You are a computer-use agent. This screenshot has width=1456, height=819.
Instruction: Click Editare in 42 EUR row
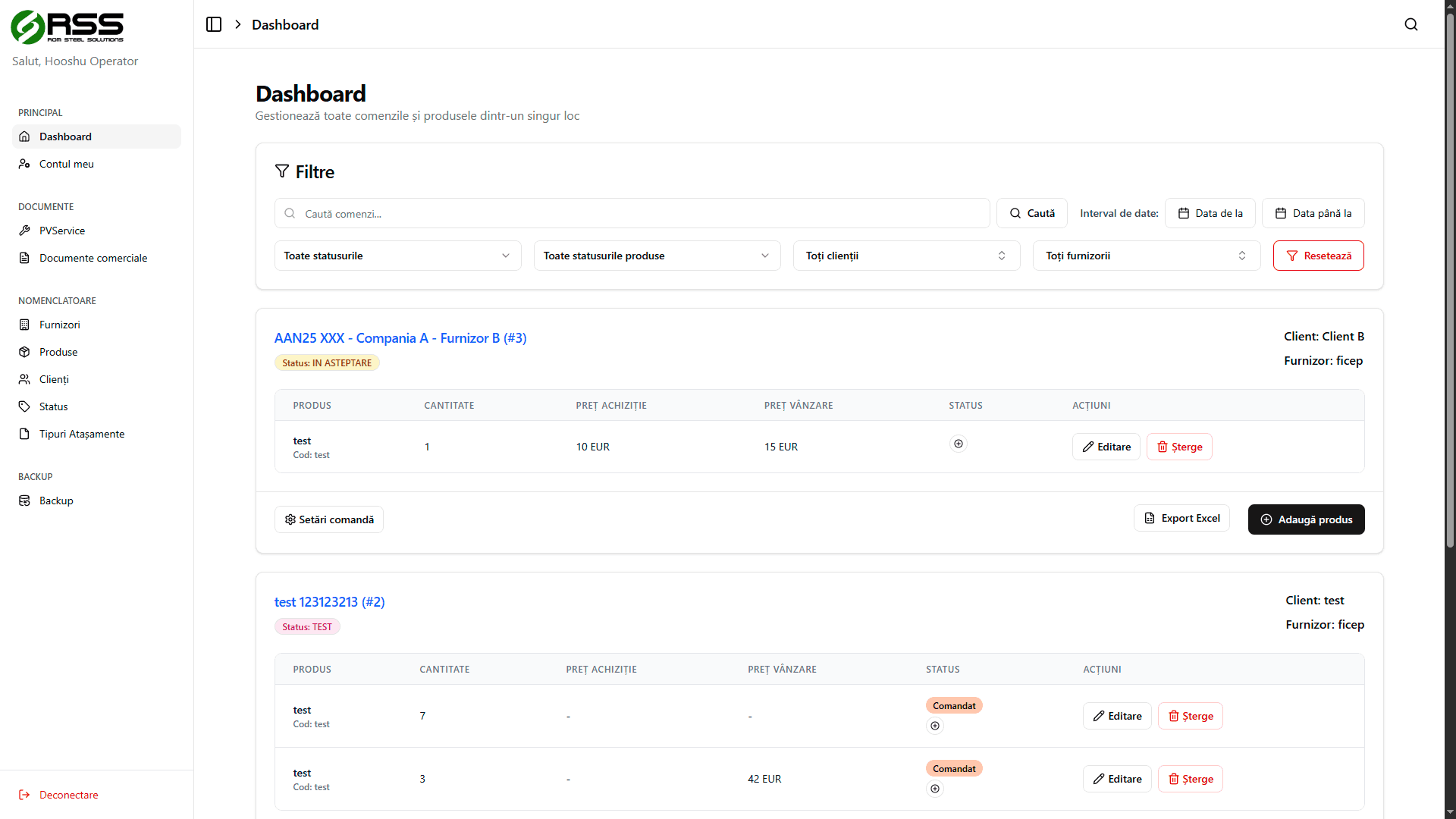pyautogui.click(x=1117, y=779)
